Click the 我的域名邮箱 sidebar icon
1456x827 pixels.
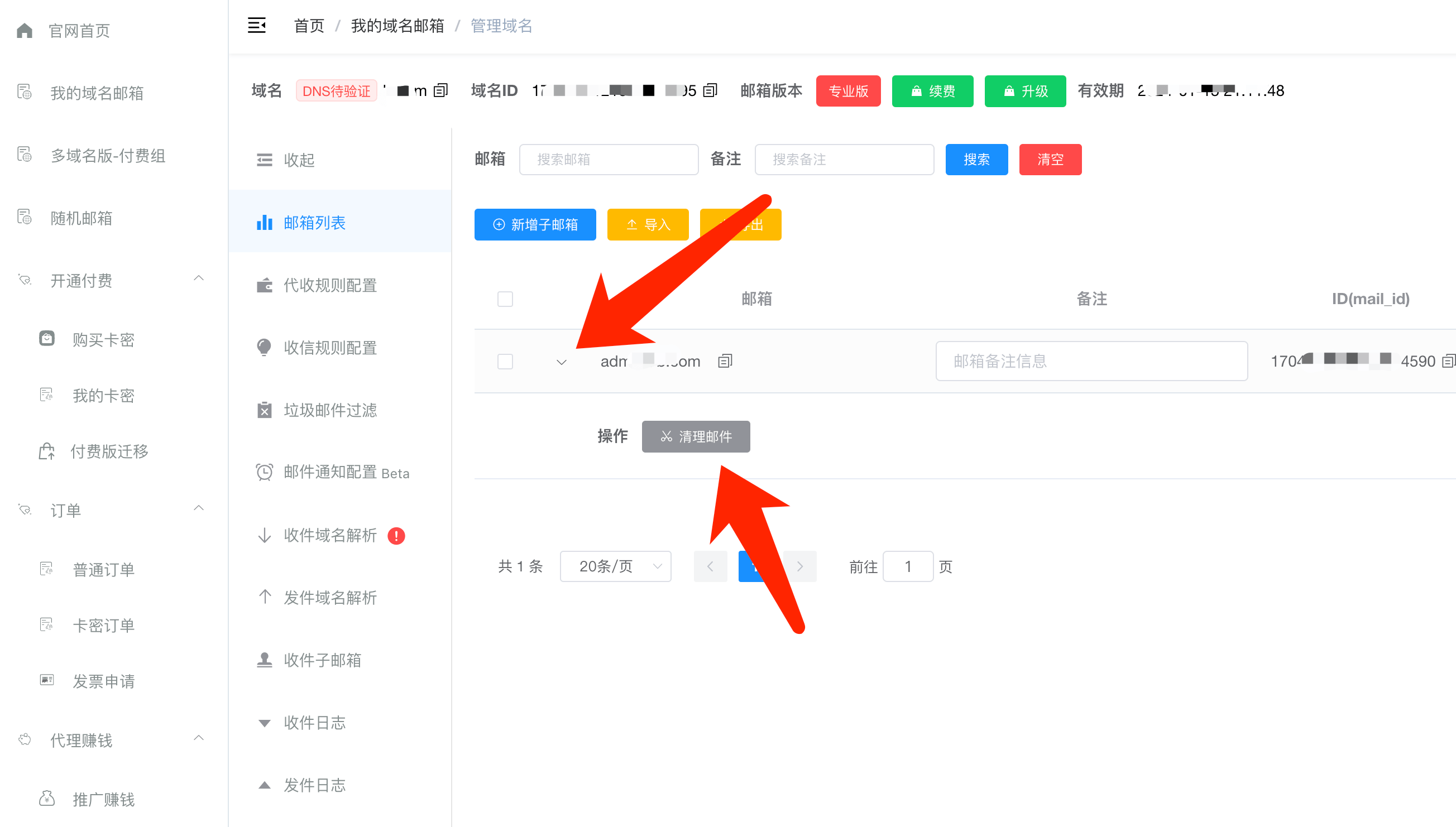click(x=25, y=92)
